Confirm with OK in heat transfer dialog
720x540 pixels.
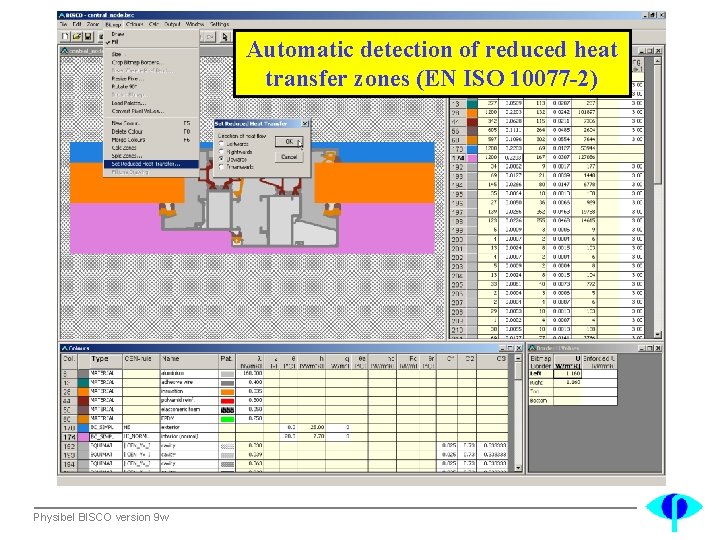289,142
